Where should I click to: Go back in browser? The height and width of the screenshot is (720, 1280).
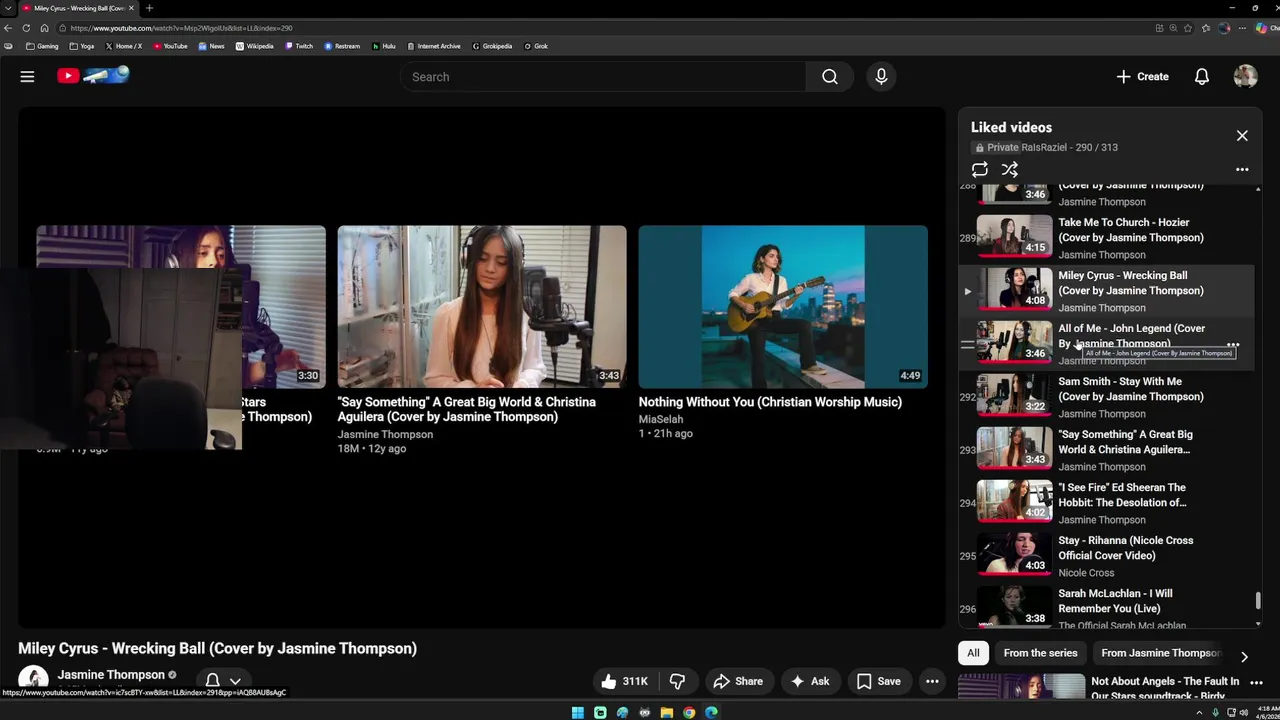[8, 28]
